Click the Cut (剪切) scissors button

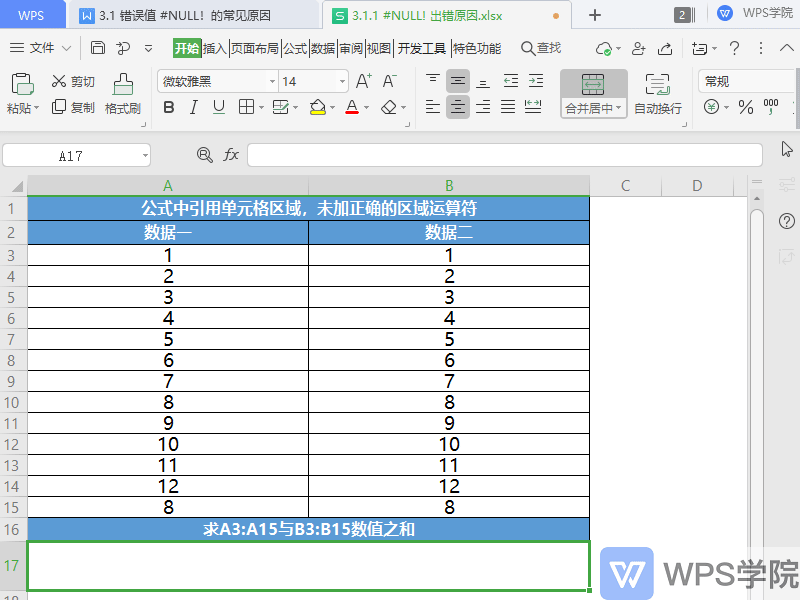coord(73,81)
